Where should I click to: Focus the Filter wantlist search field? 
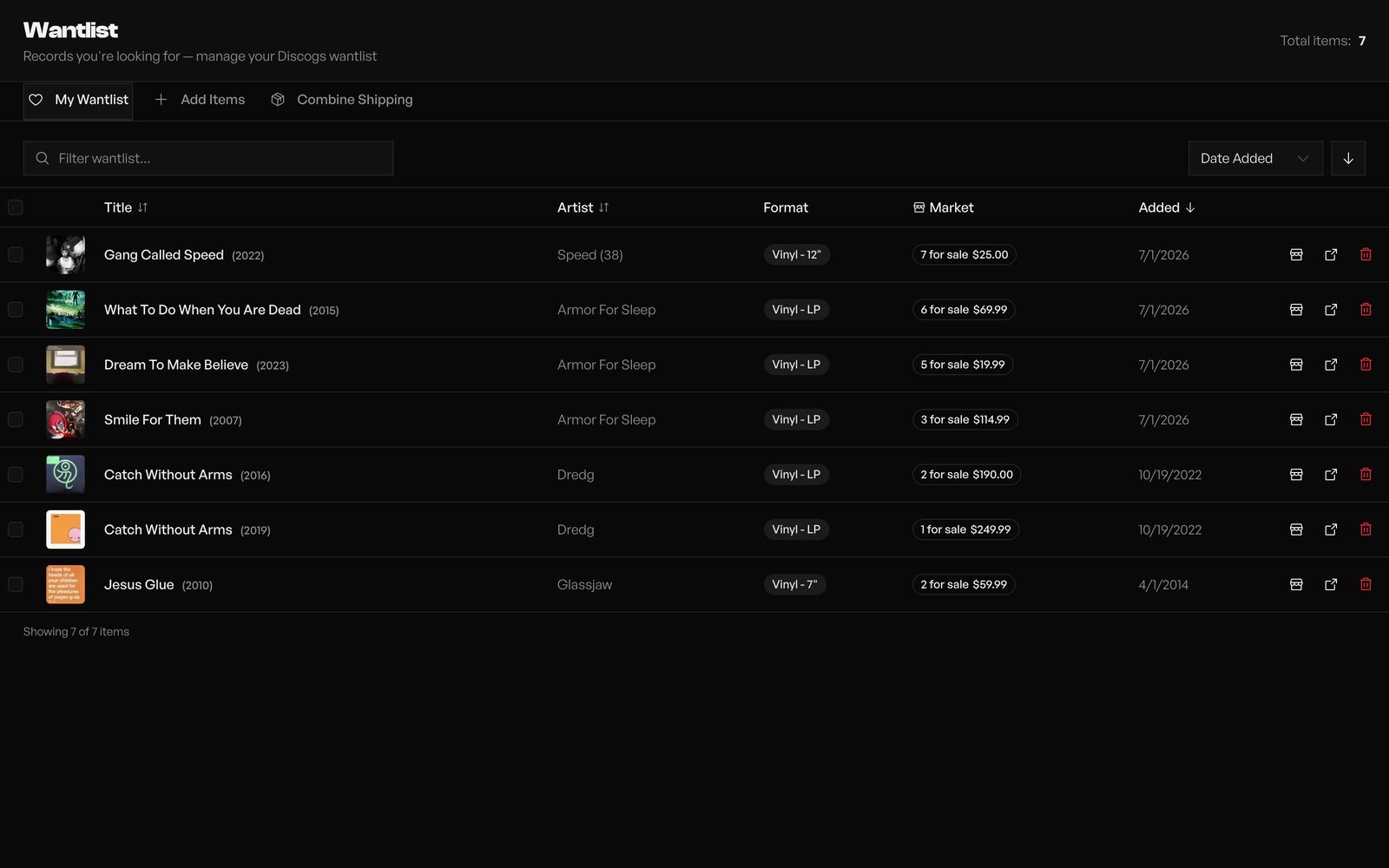(x=208, y=158)
